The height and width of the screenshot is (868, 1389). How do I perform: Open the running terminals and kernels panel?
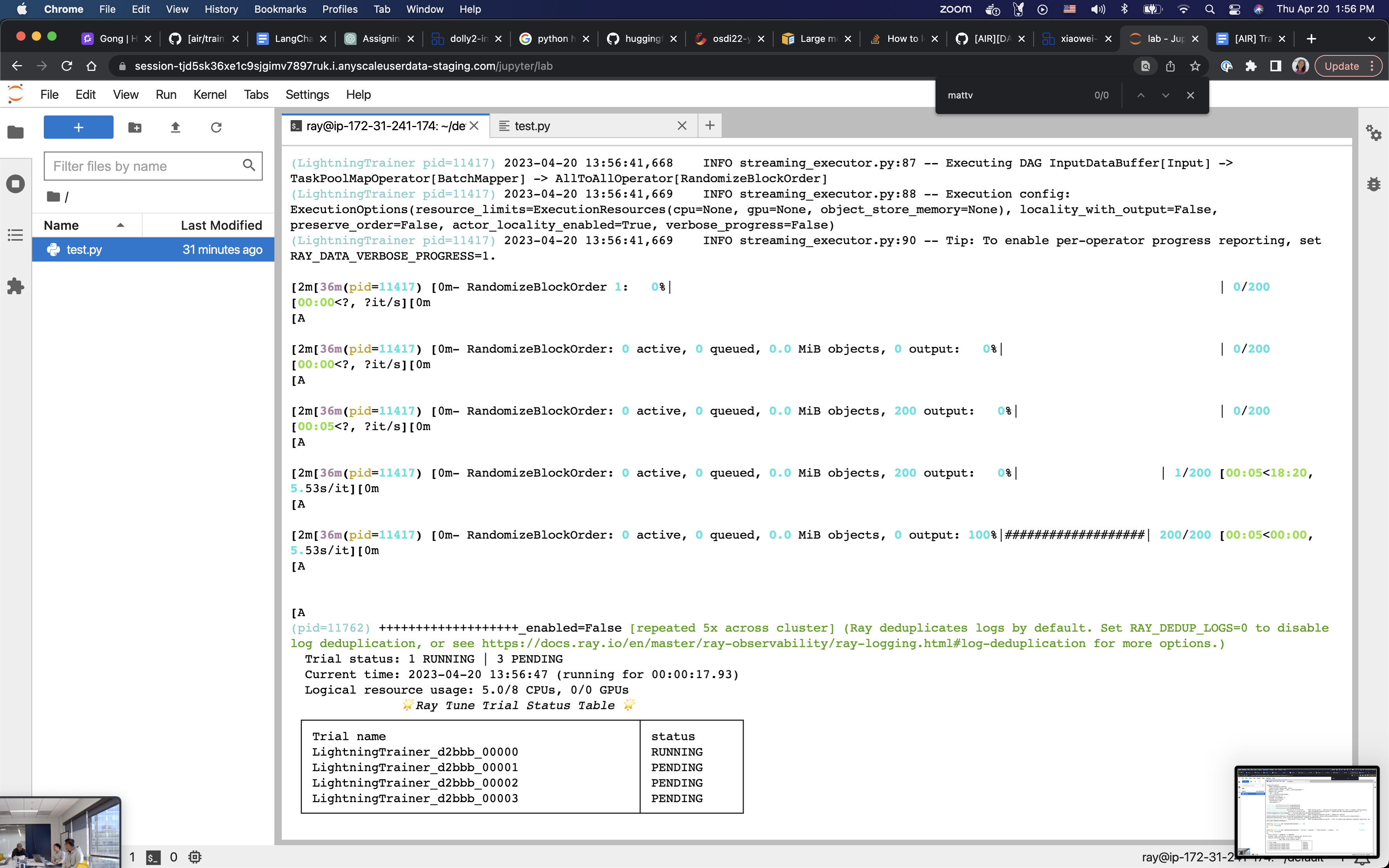[16, 184]
